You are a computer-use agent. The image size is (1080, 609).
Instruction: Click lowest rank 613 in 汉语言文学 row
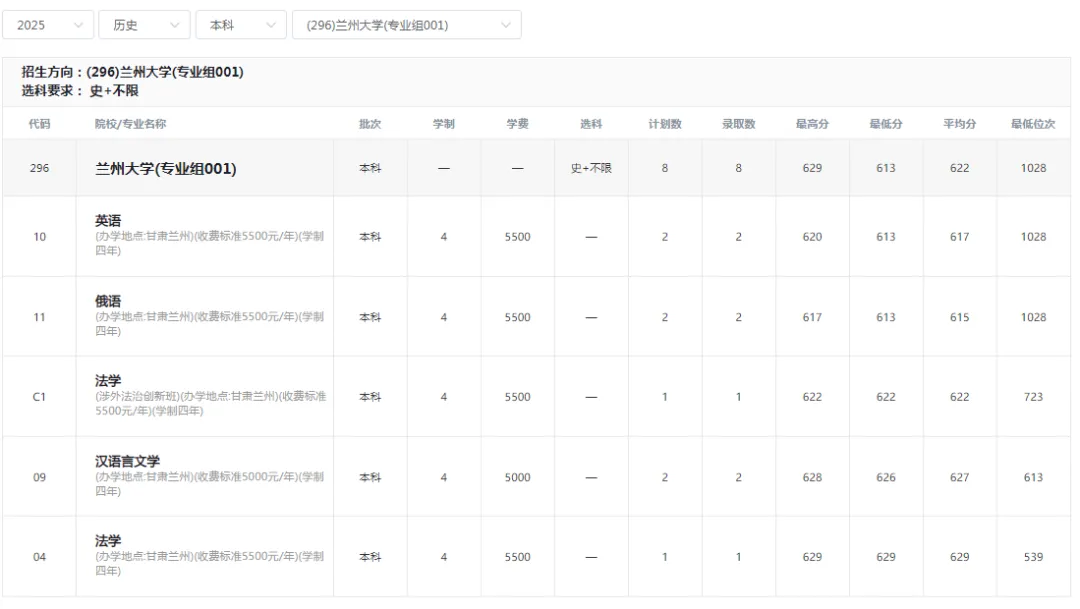[x=1033, y=477]
